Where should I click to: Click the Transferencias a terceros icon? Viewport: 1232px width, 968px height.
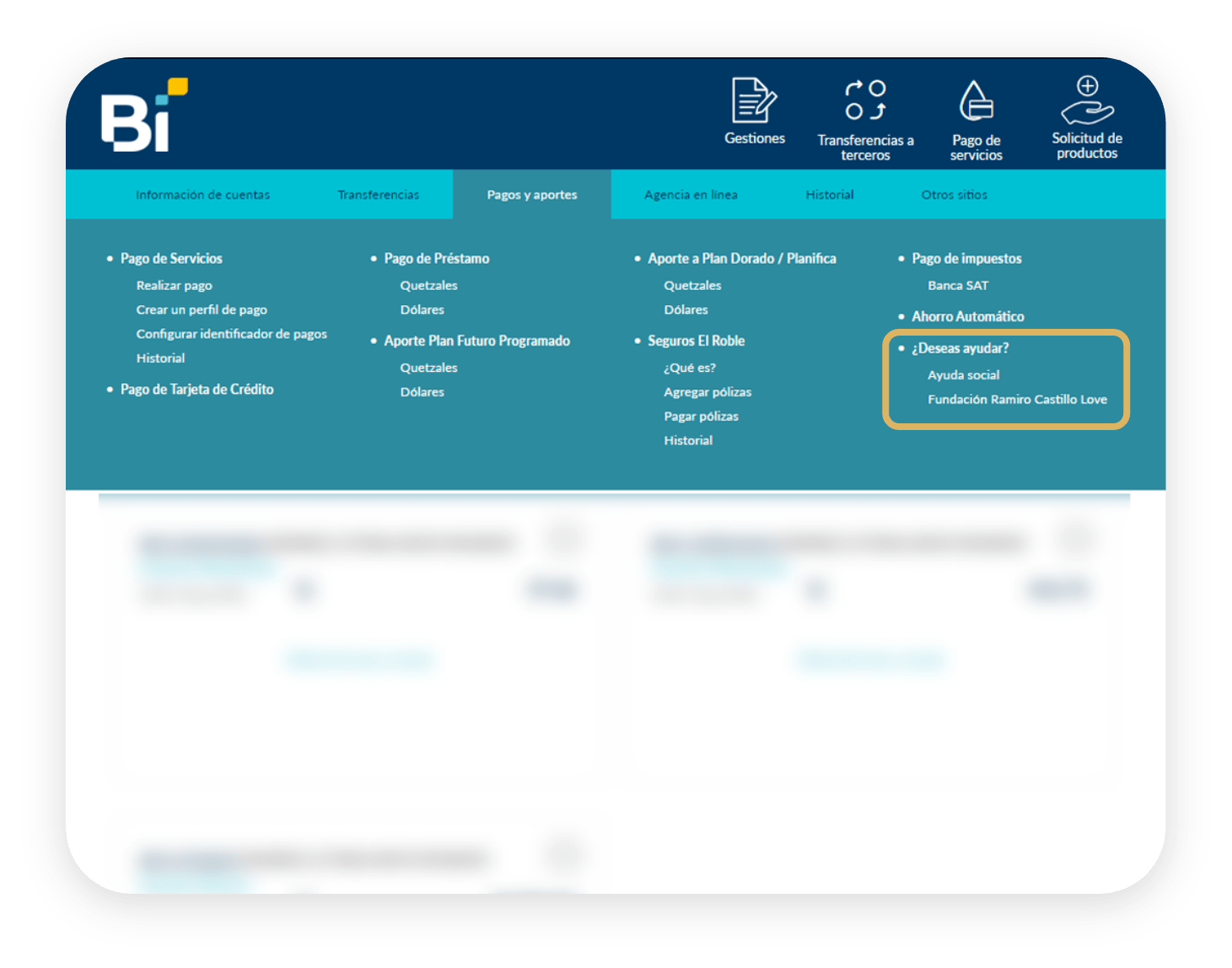pos(865,101)
